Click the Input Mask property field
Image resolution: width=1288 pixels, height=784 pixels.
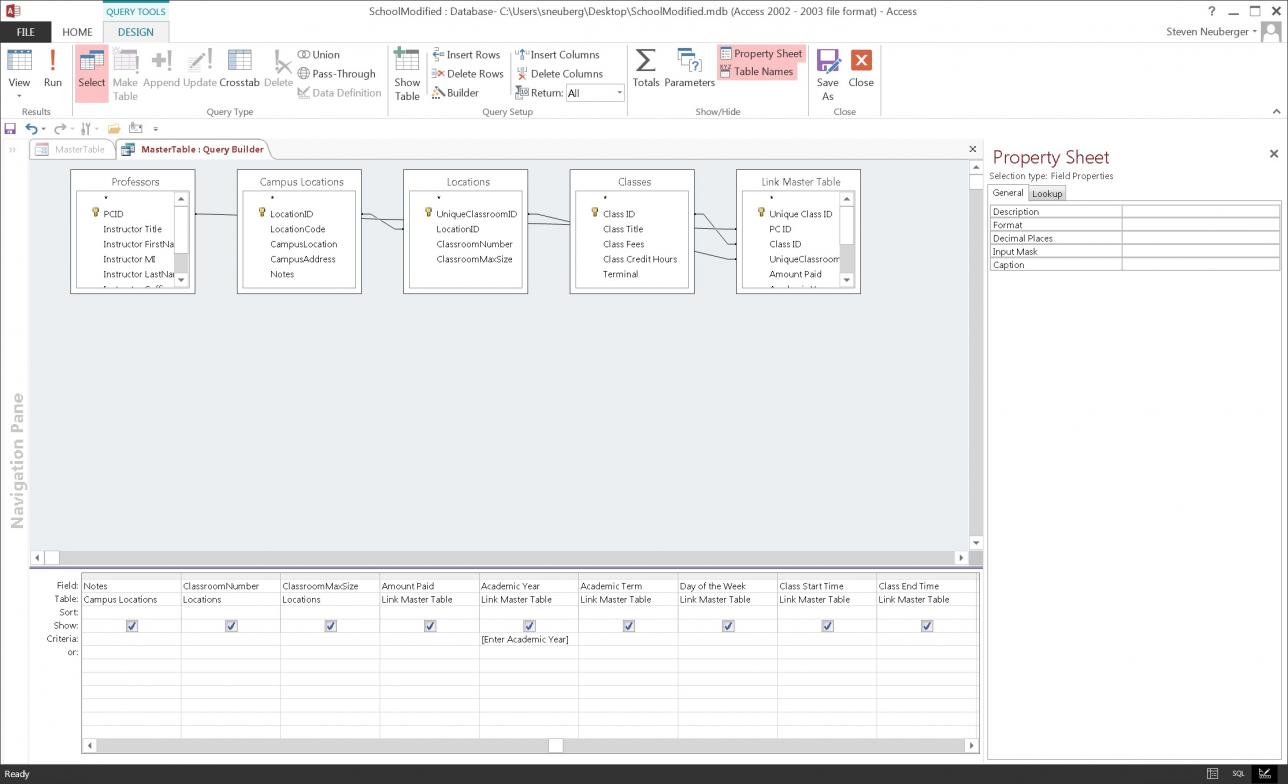pyautogui.click(x=1201, y=252)
